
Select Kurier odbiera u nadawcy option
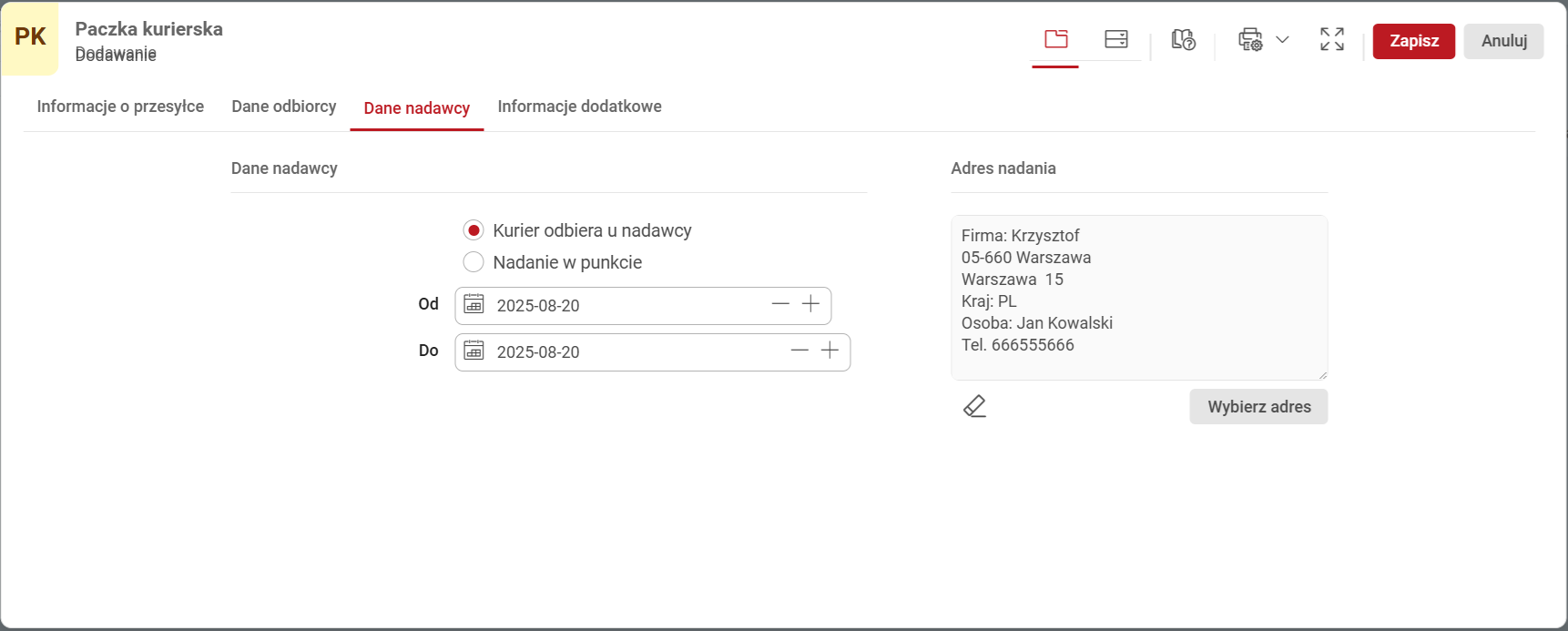(x=473, y=230)
